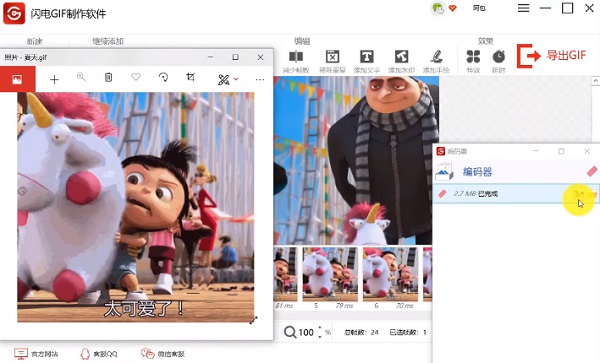Image resolution: width=600 pixels, height=363 pixels.
Task: Click the Remove Duplicates (移除重复) tool
Action: pyautogui.click(x=332, y=62)
